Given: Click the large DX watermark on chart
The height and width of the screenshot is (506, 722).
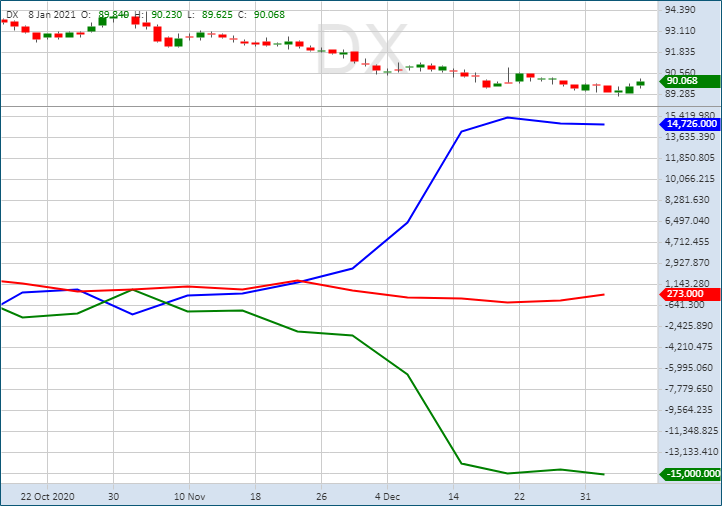Looking at the screenshot, I should pos(360,50).
